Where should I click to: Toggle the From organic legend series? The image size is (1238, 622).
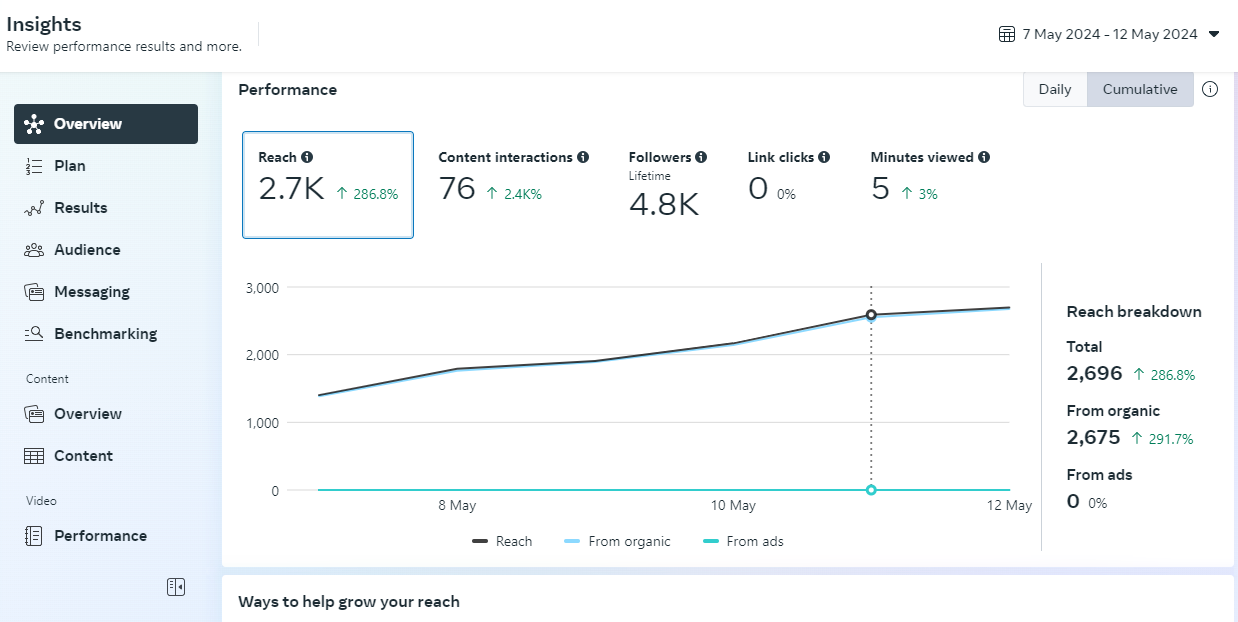[x=617, y=541]
